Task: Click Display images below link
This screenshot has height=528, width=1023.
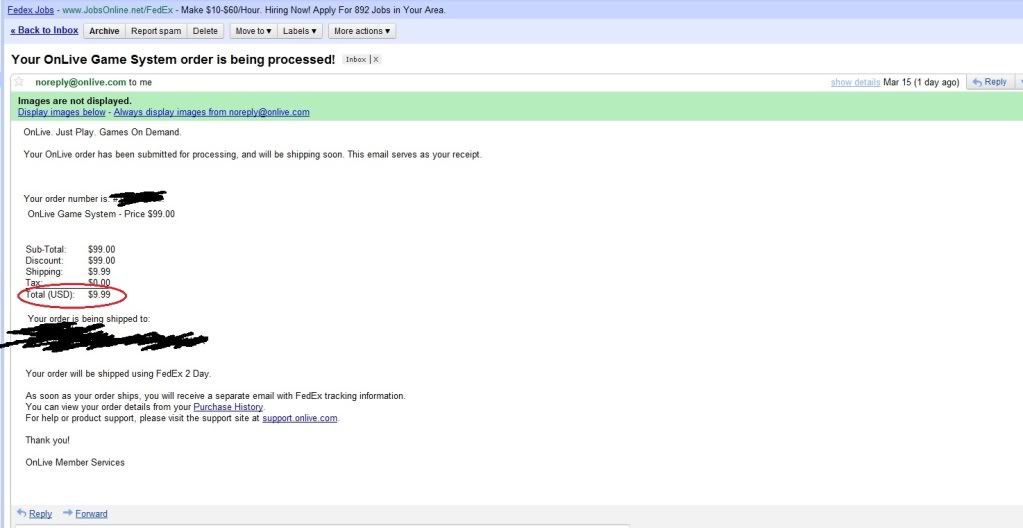Action: pyautogui.click(x=61, y=112)
